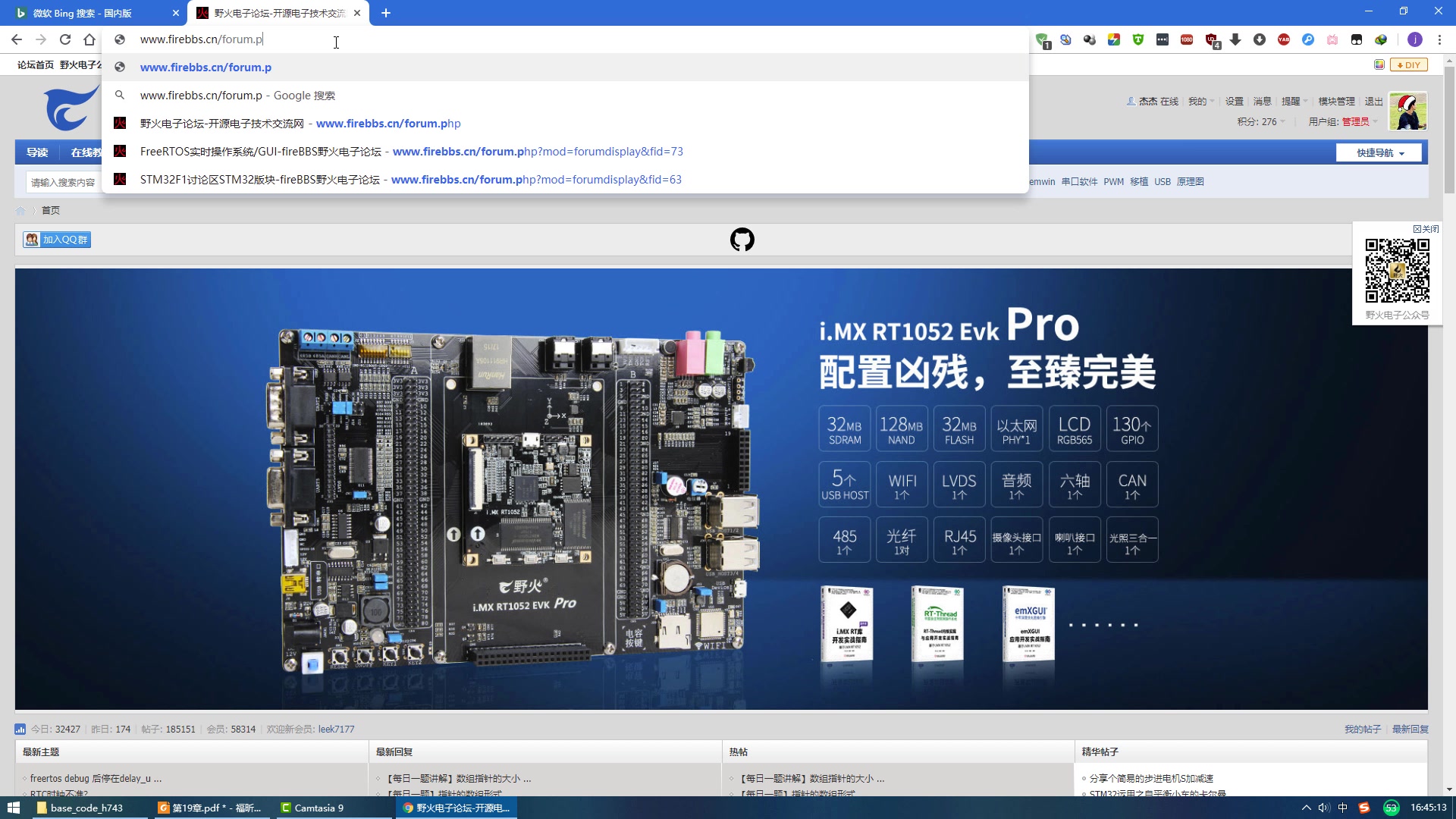Click the 加入QQ群 button
This screenshot has width=1456, height=819.
click(57, 240)
